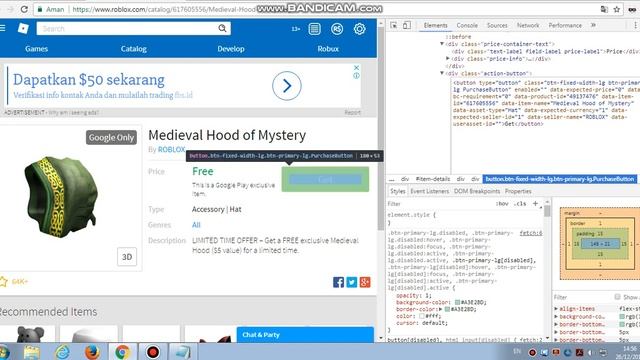Switch to the Console tab
The height and width of the screenshot is (360, 640).
467,25
